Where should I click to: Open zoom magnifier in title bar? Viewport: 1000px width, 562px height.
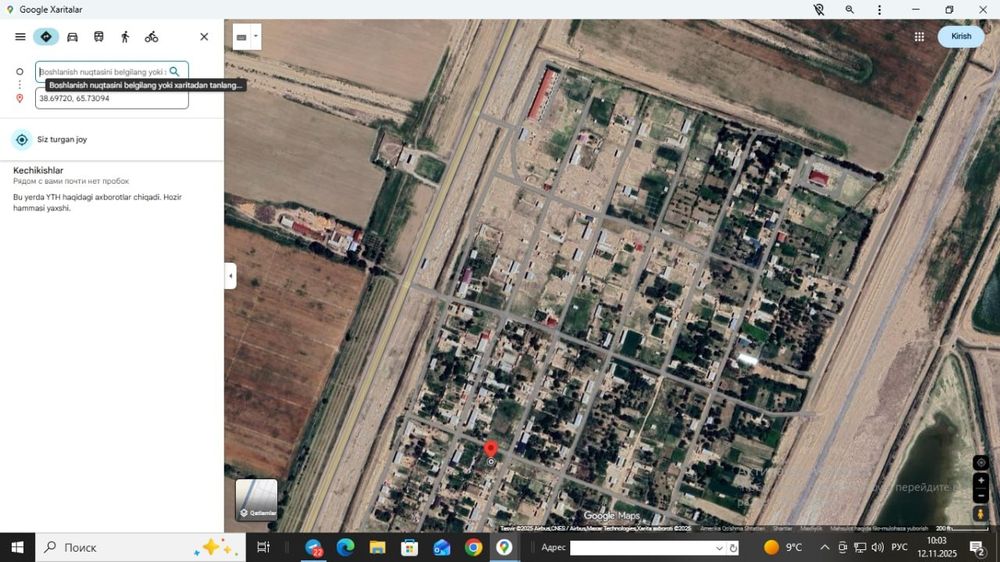849,10
